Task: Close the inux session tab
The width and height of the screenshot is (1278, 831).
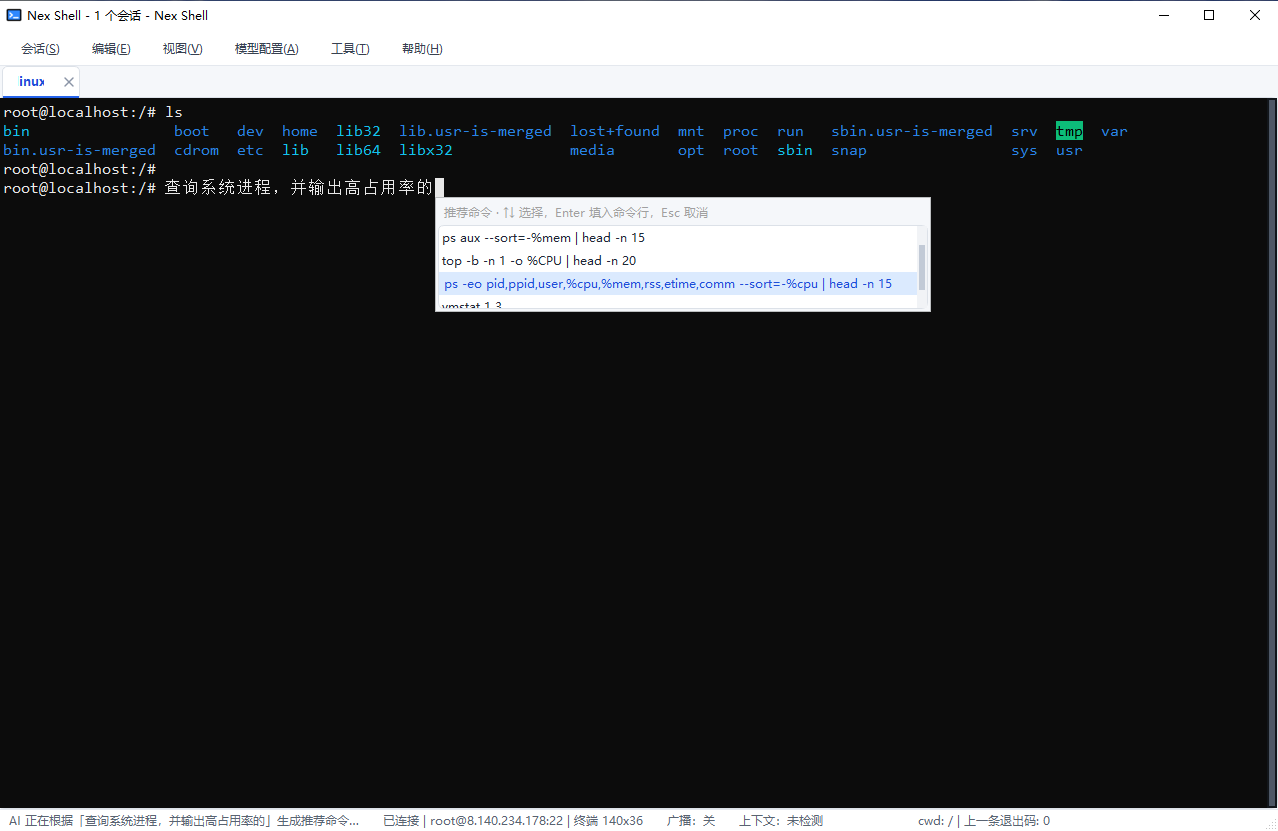Action: [x=69, y=82]
